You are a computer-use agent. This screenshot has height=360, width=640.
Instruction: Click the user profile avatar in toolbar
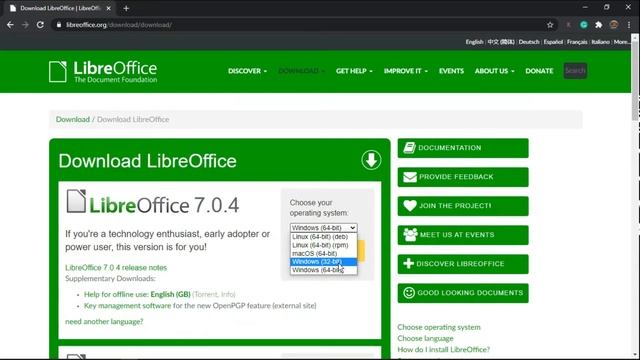614,25
